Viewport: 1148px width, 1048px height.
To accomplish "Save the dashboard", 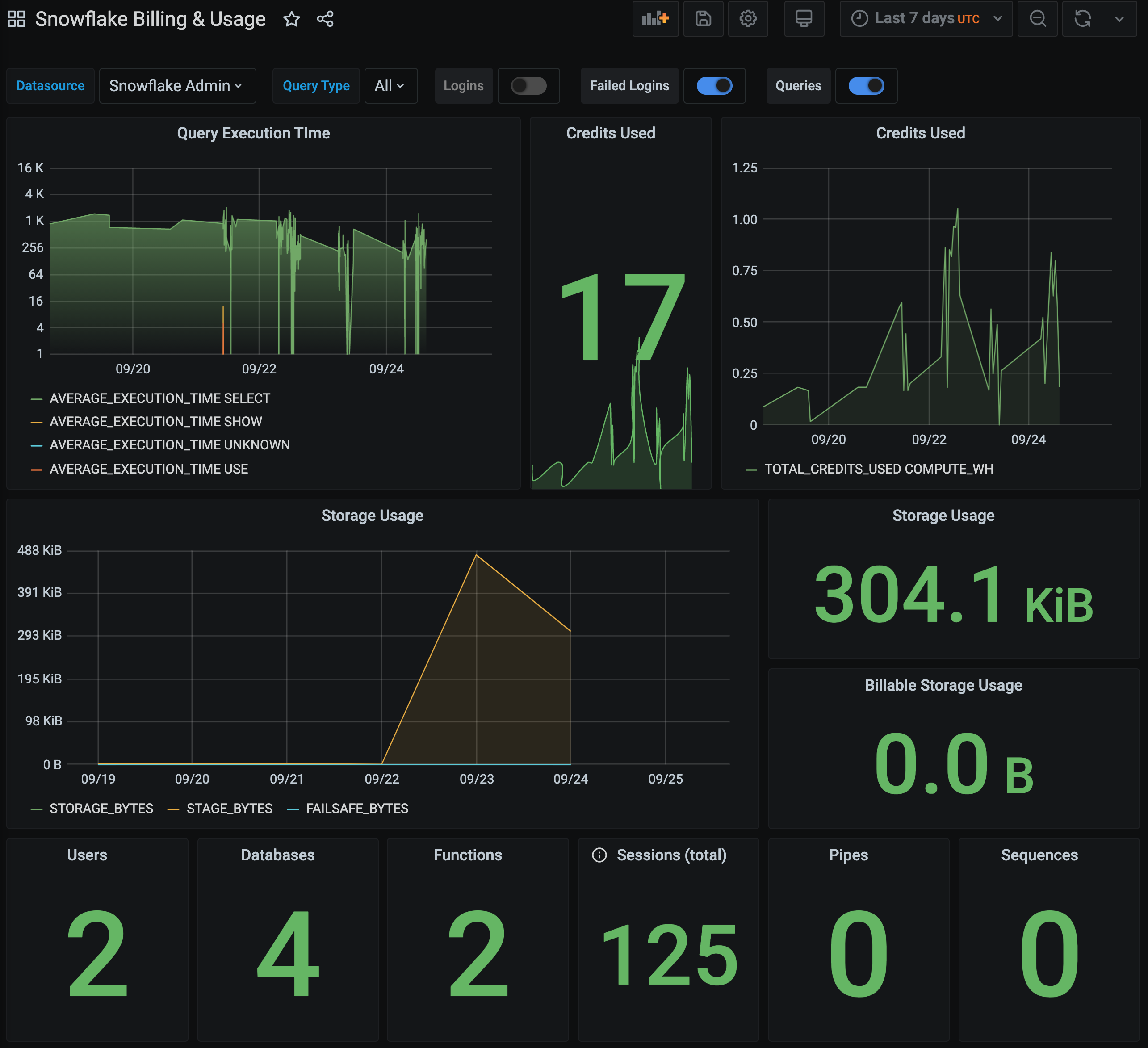I will coord(703,19).
